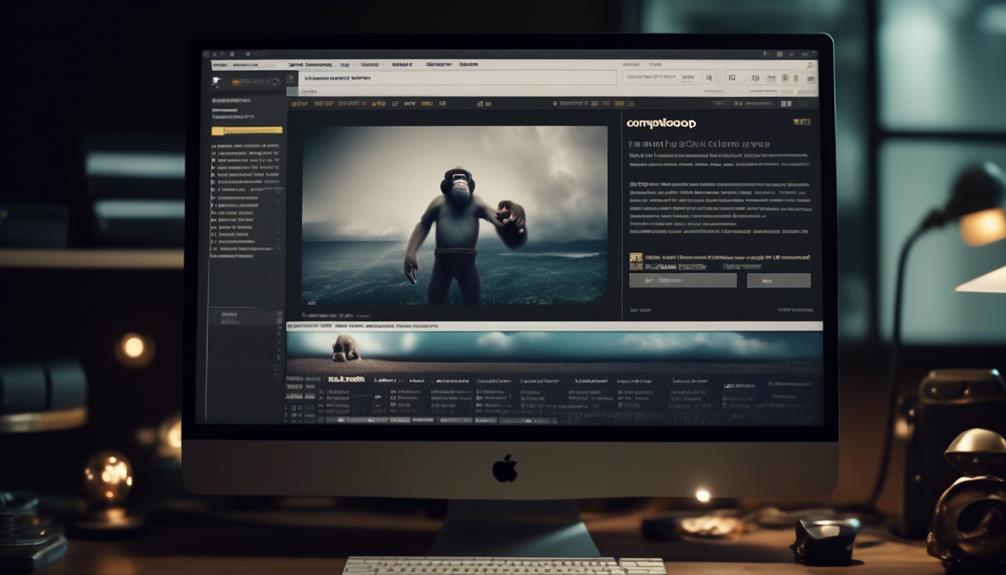Viewport: 1006px width, 575px height.
Task: Click the app logo icon at top-left
Action: [217, 81]
